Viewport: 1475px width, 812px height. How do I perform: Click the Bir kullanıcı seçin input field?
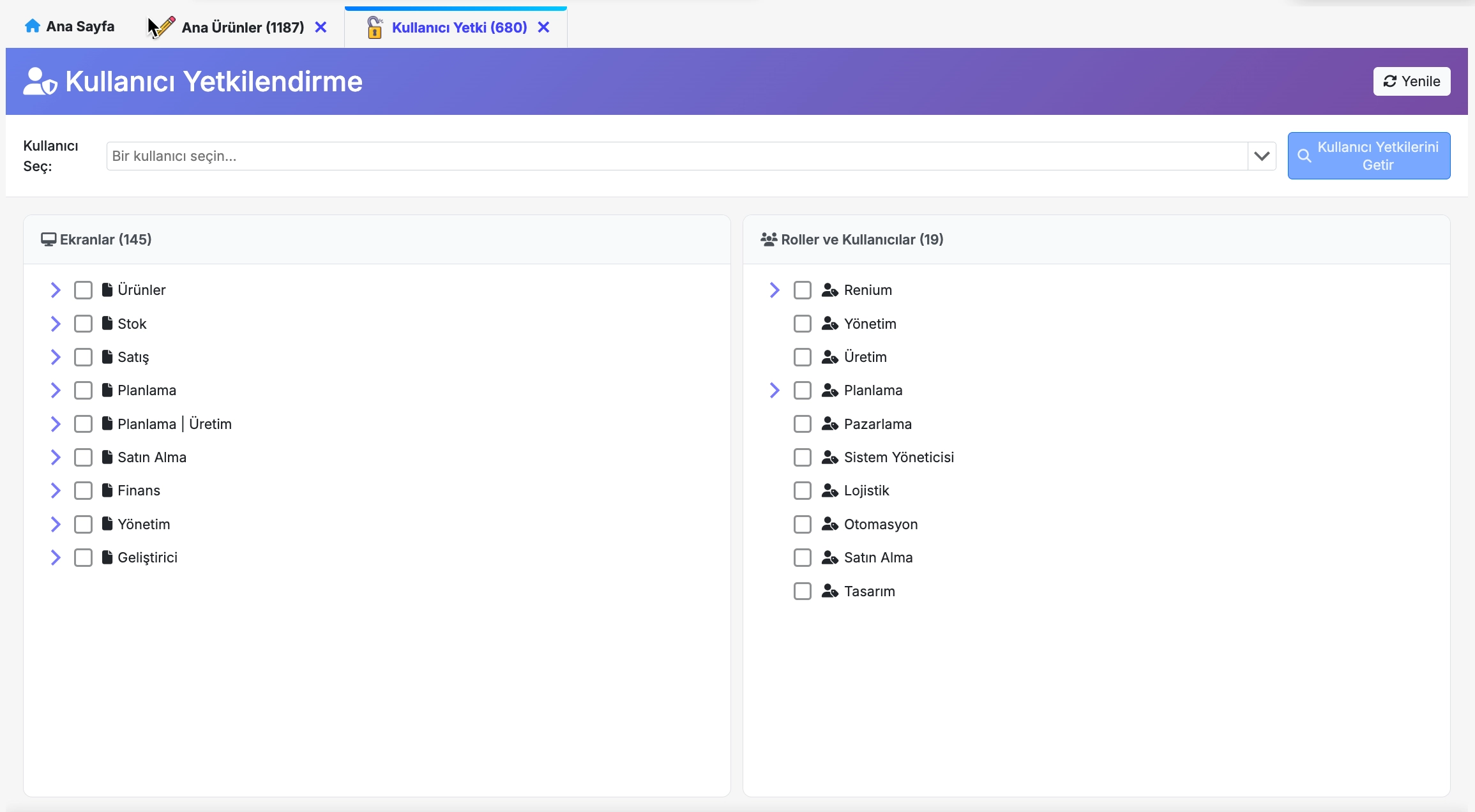click(x=677, y=156)
